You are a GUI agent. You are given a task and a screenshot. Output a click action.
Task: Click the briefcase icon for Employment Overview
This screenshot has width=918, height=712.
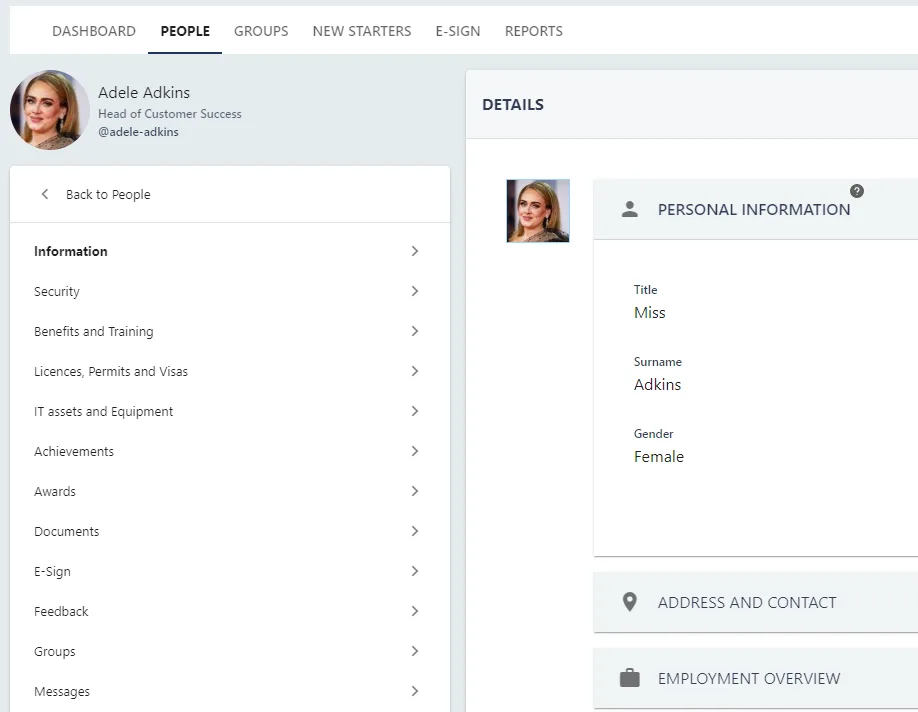tap(629, 677)
